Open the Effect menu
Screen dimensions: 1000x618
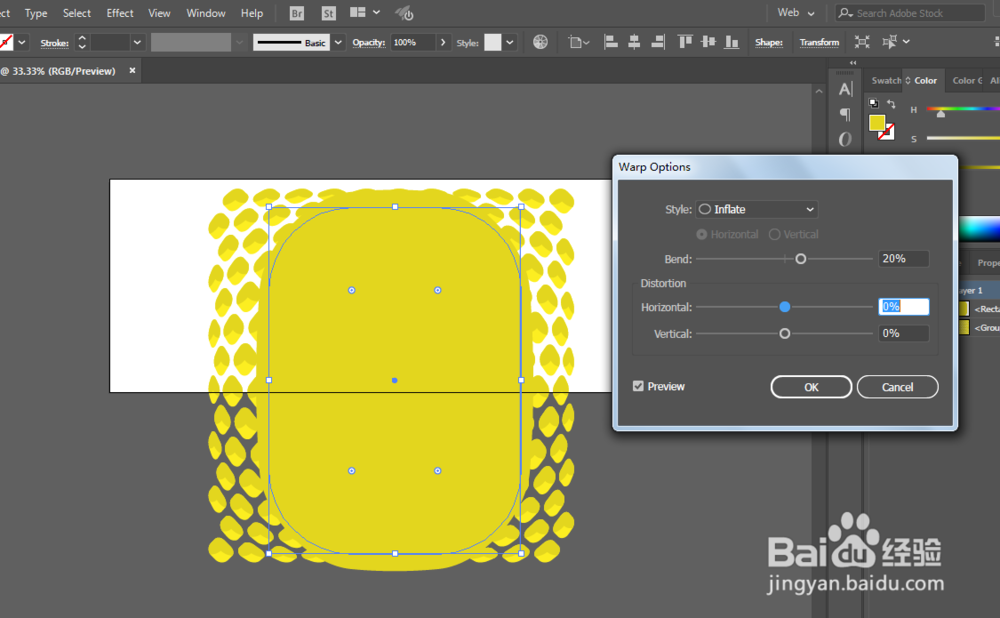tap(120, 13)
